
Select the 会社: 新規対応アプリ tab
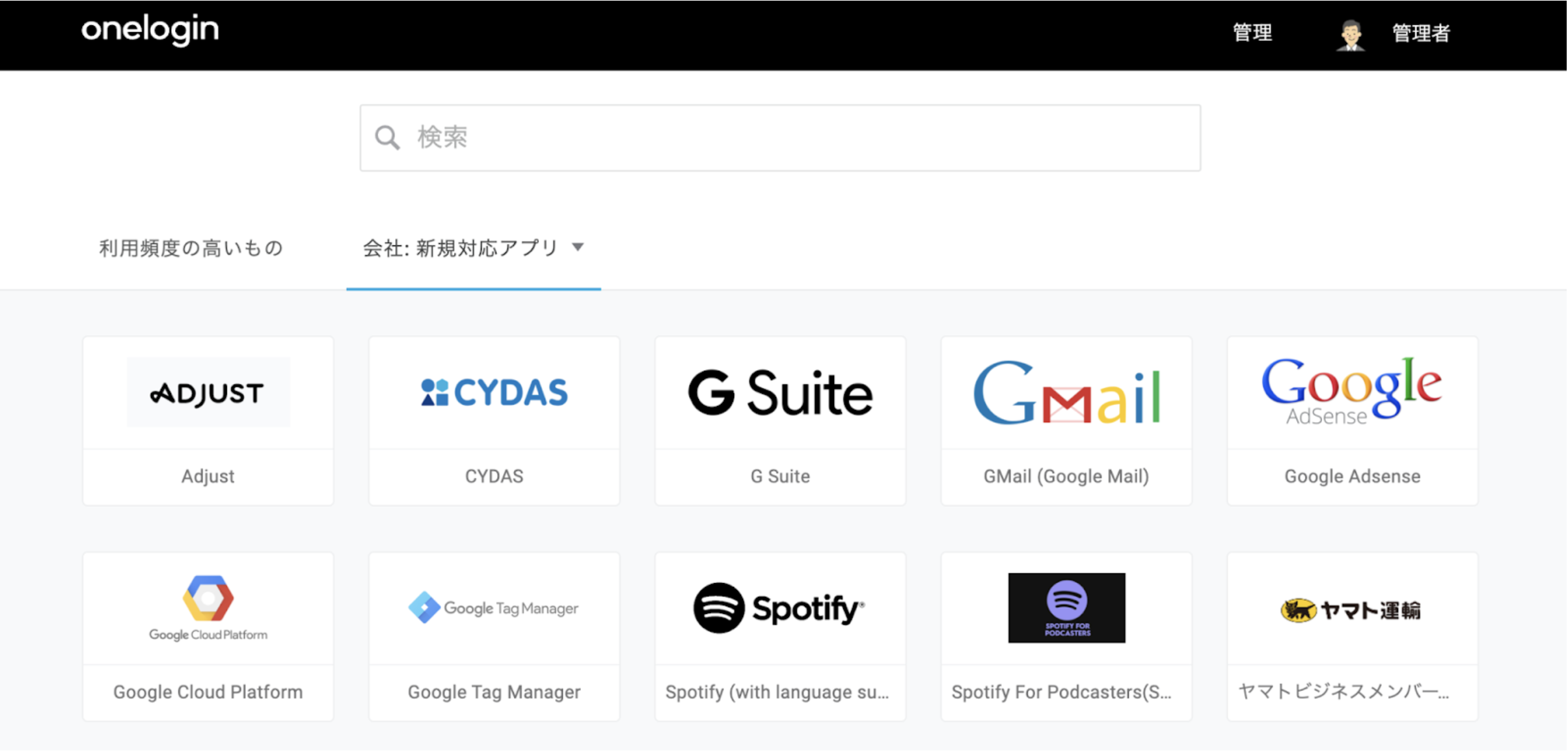[x=474, y=248]
